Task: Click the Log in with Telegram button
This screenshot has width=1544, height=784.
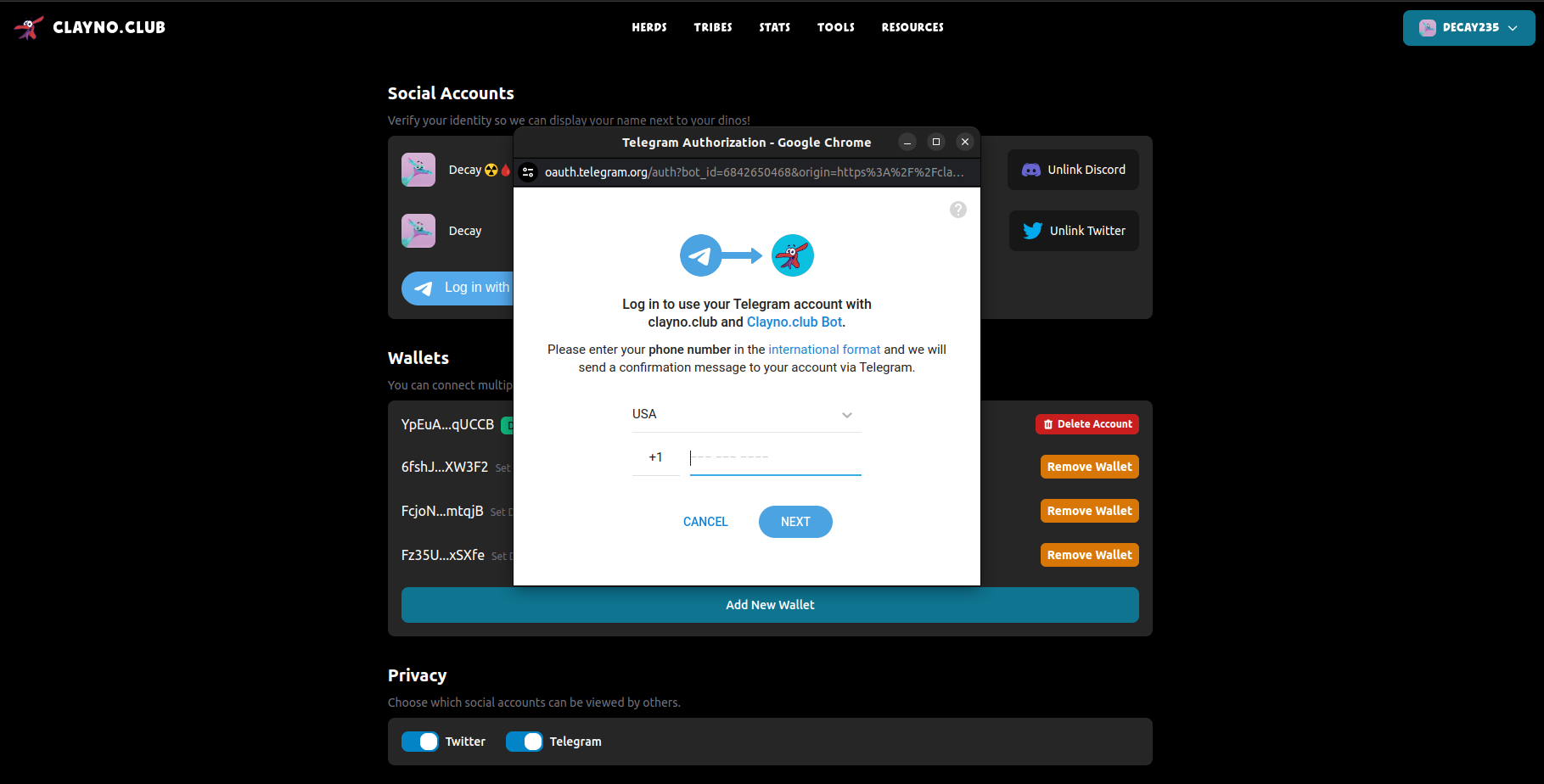Action: click(458, 288)
